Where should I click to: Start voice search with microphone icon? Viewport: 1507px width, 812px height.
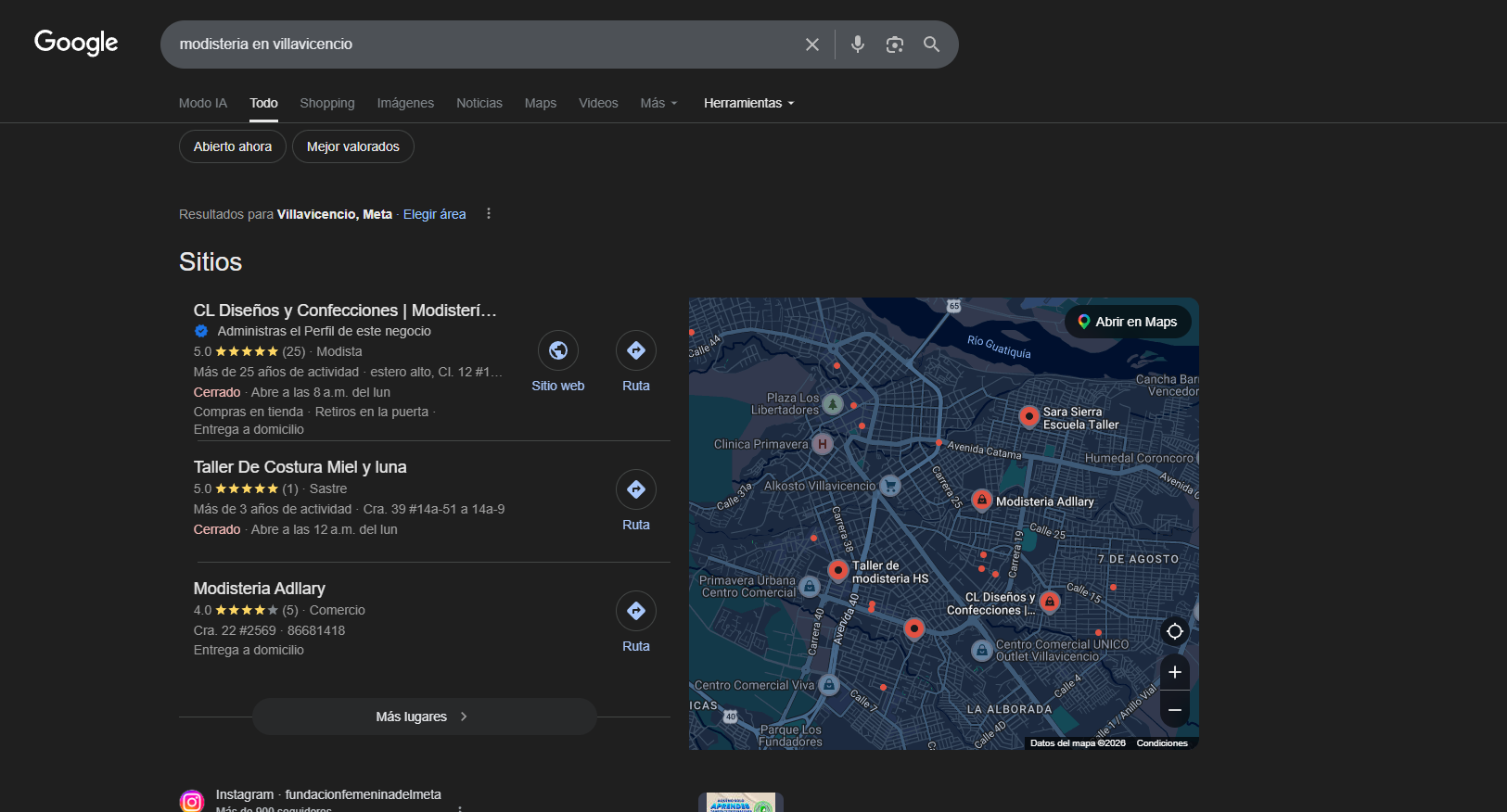pyautogui.click(x=858, y=44)
